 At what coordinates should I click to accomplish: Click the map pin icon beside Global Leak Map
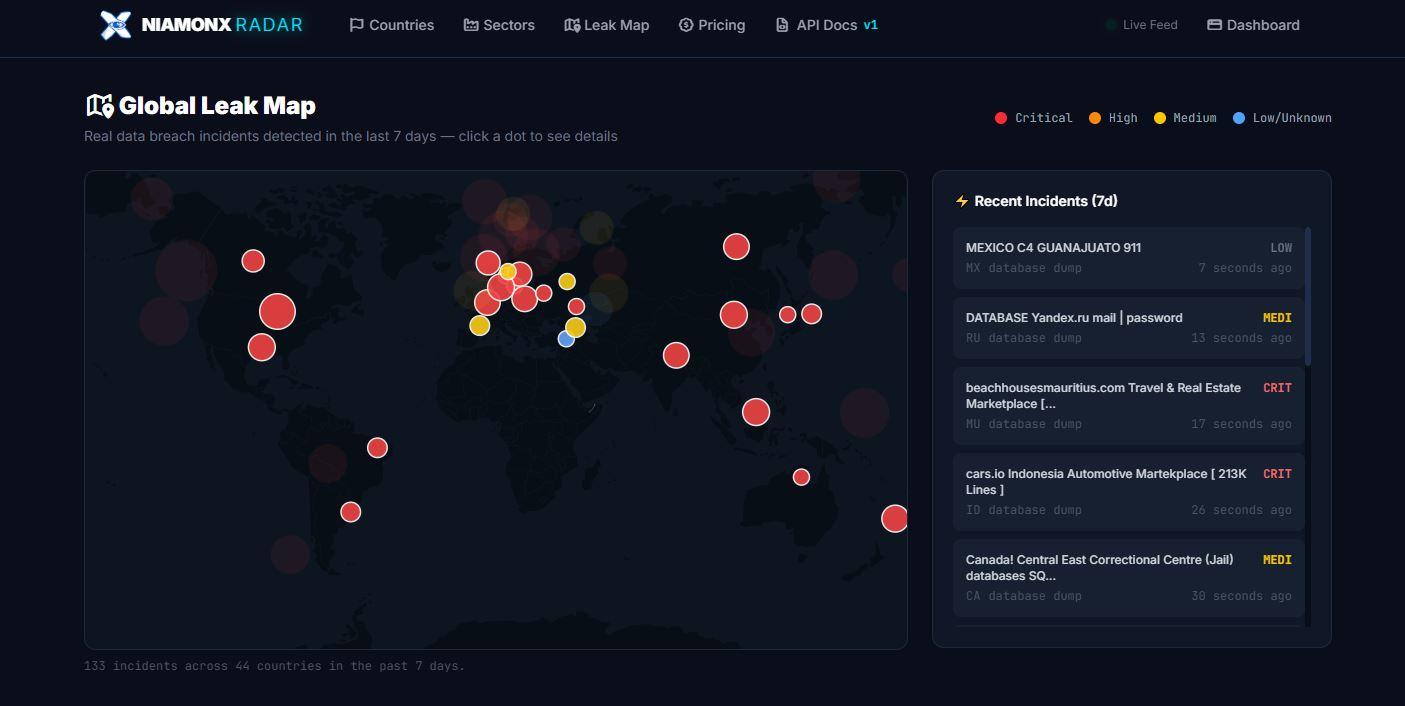(100, 105)
